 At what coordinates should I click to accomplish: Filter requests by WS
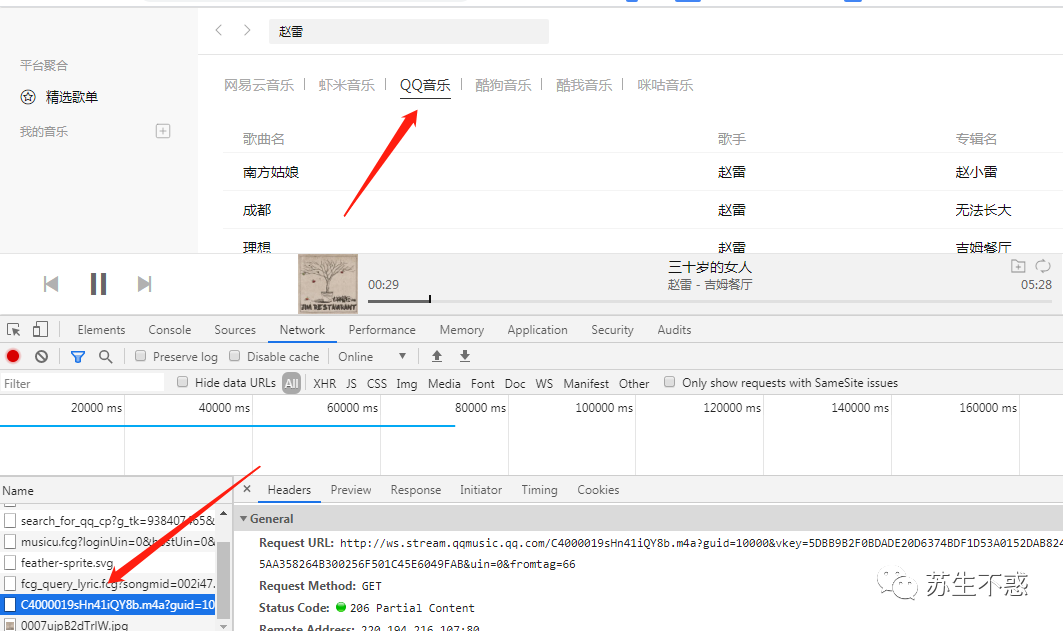pos(544,384)
